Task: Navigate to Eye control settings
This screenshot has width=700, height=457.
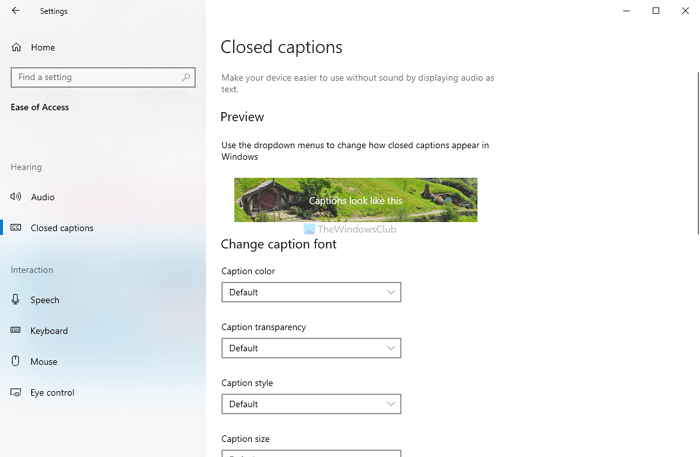Action: tap(52, 393)
